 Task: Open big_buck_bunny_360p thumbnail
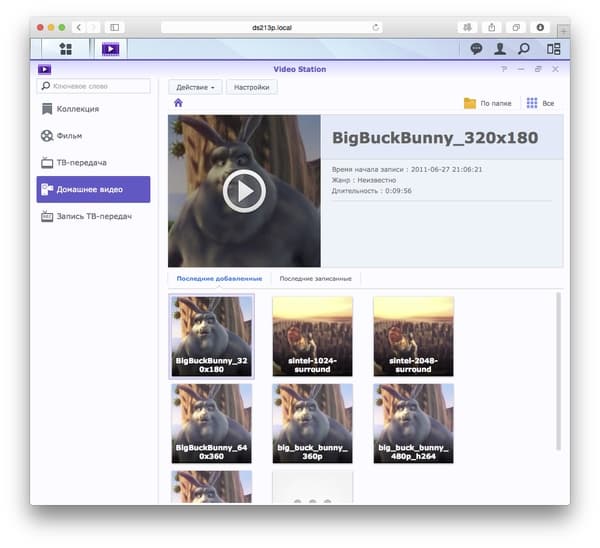tap(312, 424)
